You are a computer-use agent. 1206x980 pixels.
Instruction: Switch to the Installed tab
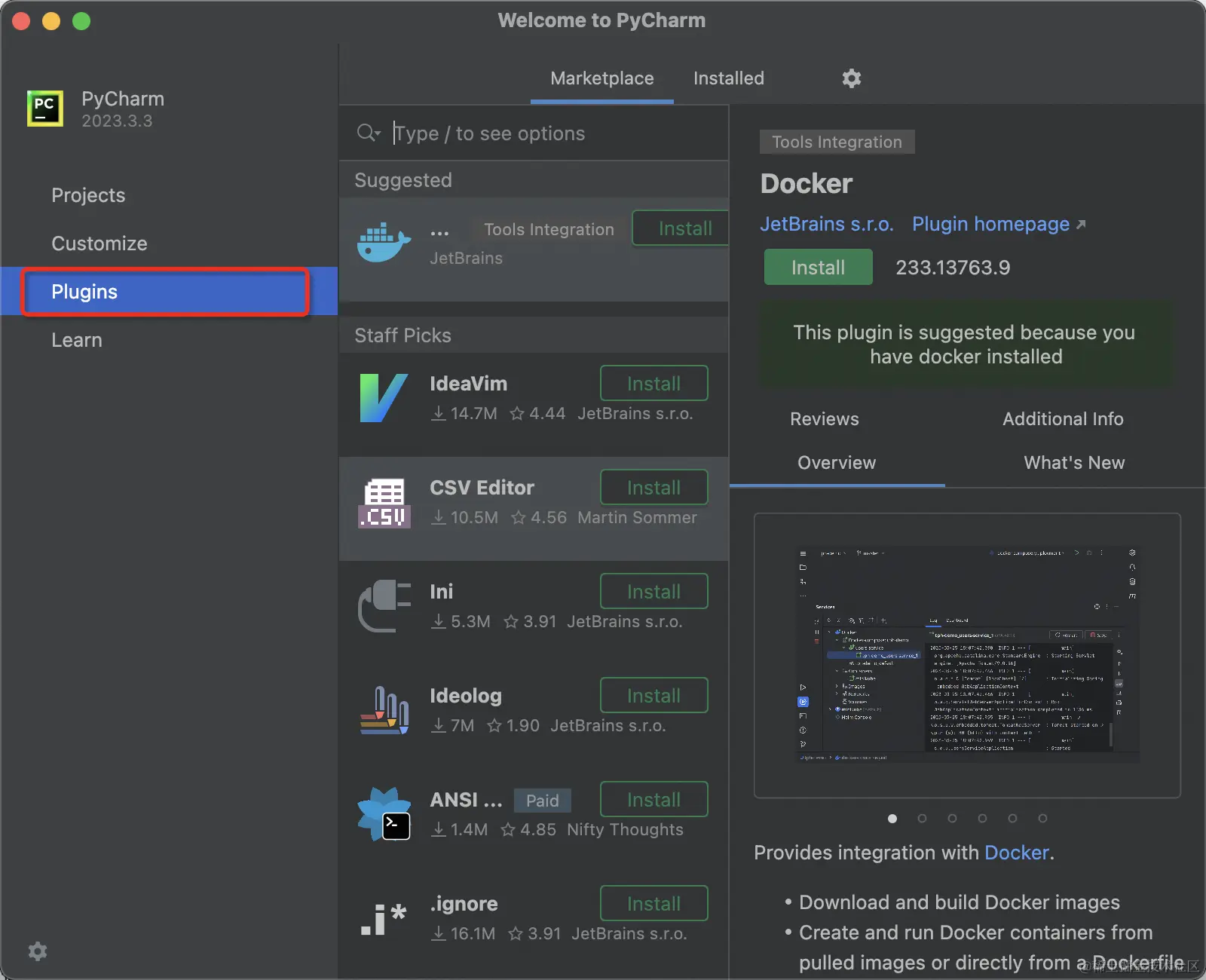pyautogui.click(x=729, y=78)
